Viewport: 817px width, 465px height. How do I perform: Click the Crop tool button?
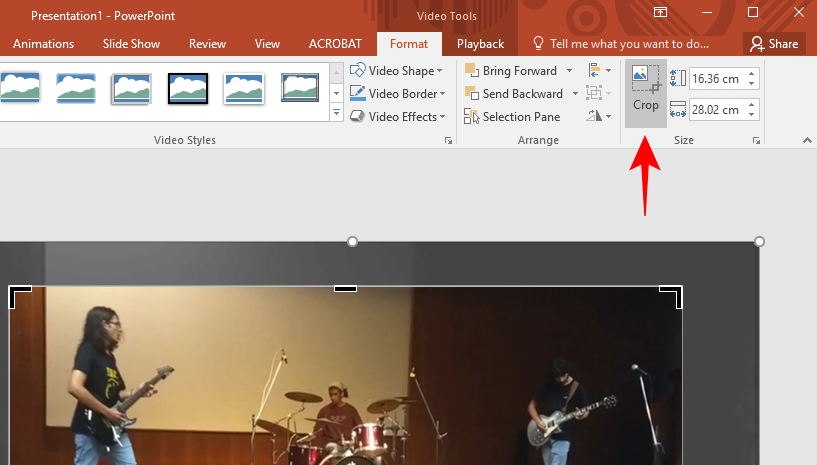[645, 90]
